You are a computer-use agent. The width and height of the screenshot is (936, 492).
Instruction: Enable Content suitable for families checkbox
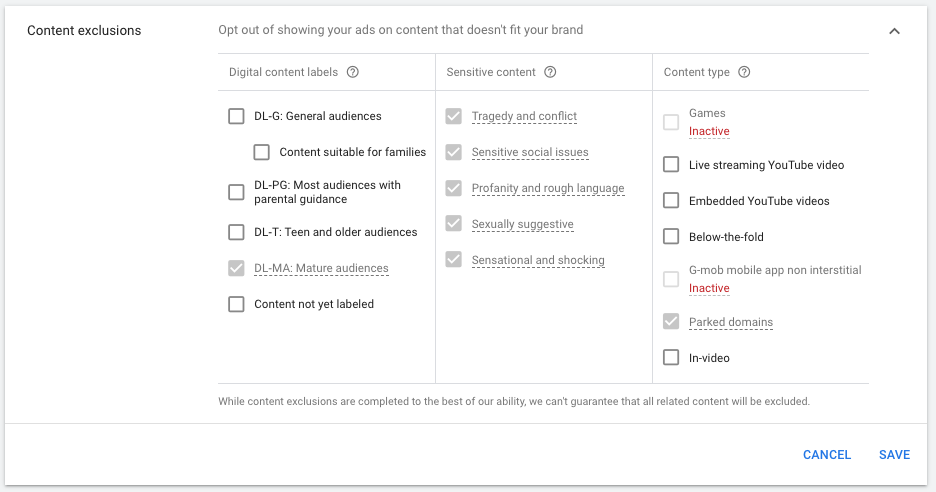tap(262, 152)
